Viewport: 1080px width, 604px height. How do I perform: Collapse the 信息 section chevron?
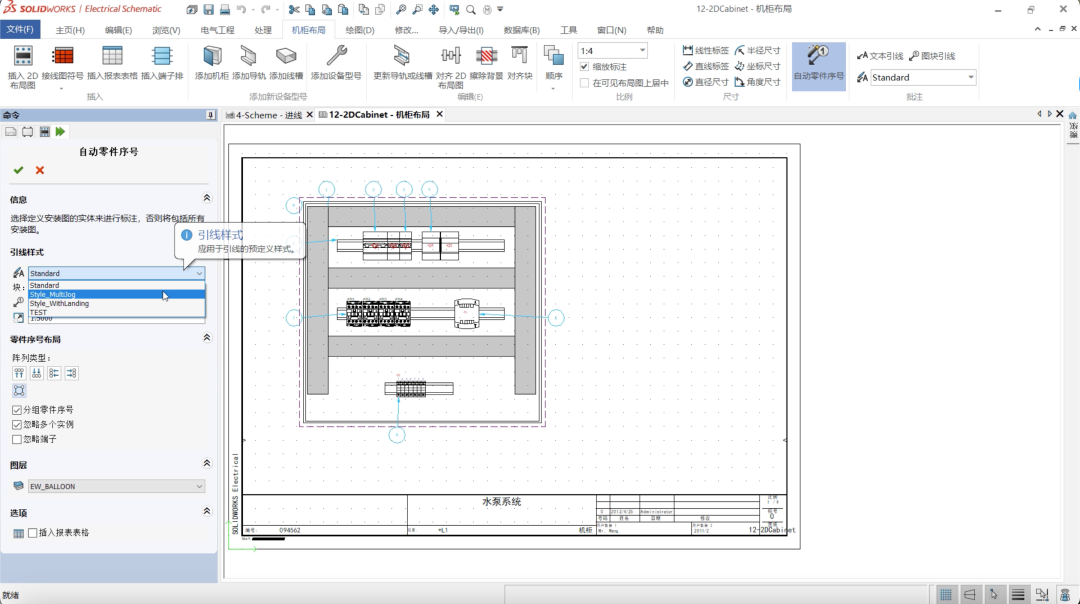point(207,197)
